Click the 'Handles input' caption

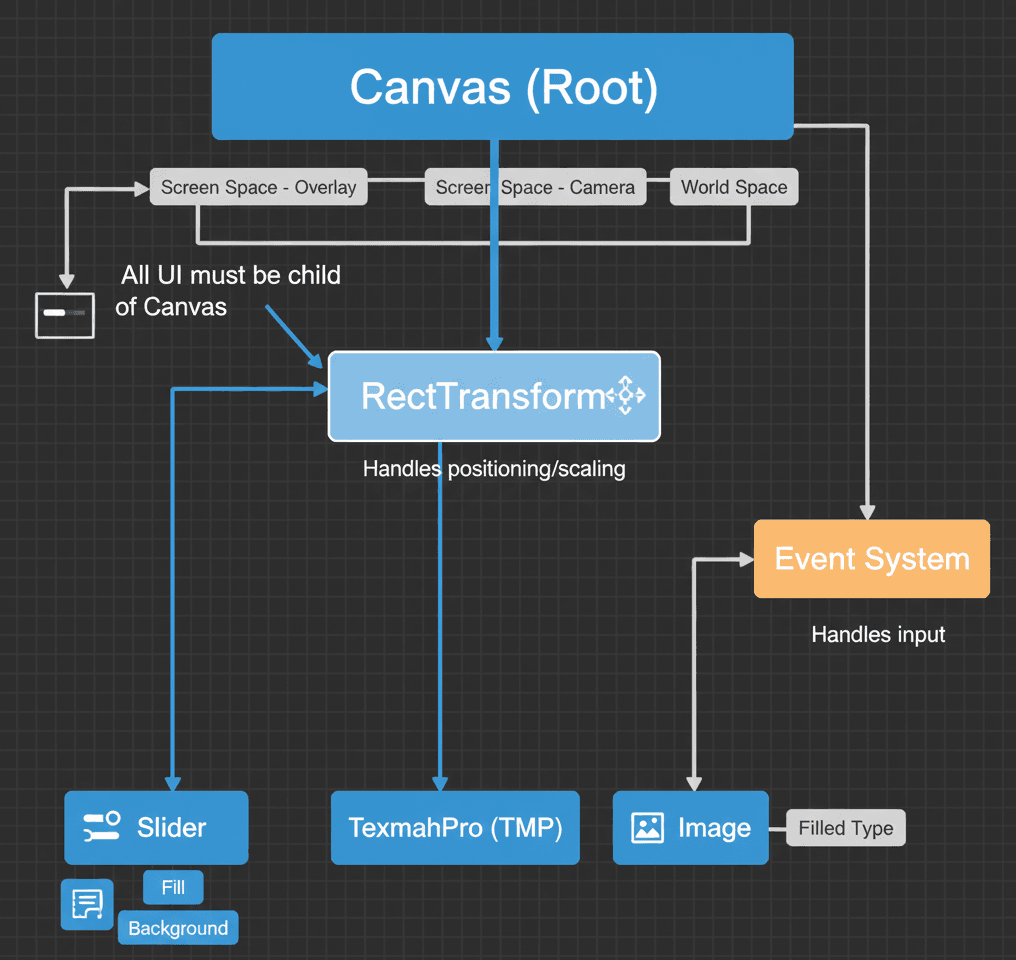[x=878, y=634]
